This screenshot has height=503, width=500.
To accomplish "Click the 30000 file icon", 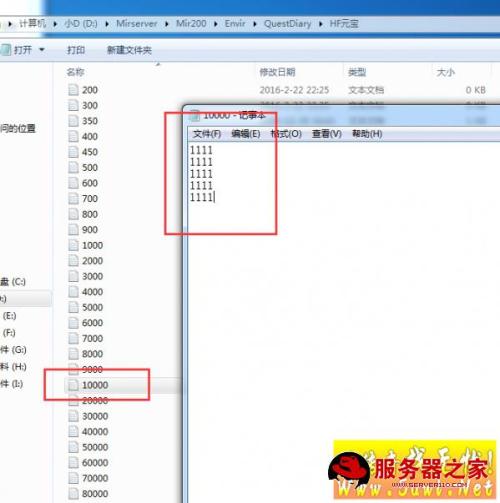I will [x=73, y=416].
